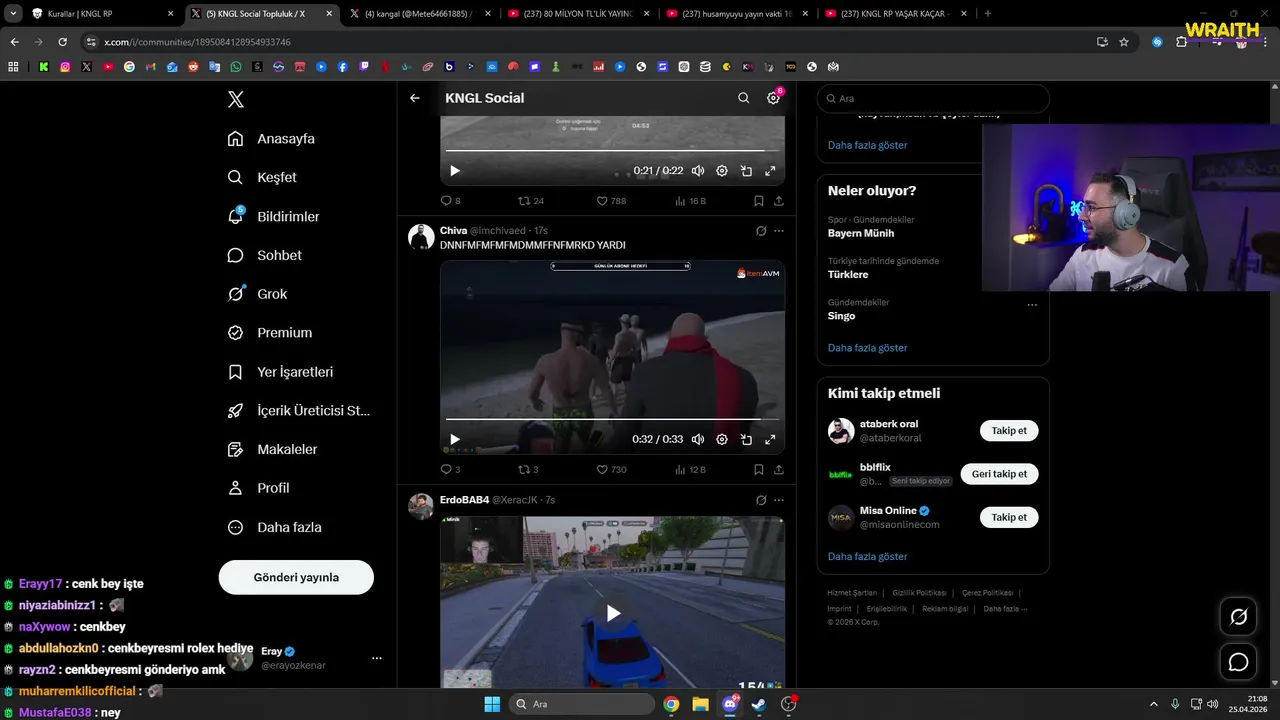
Task: Click Gönderi yayınla button
Action: click(296, 577)
